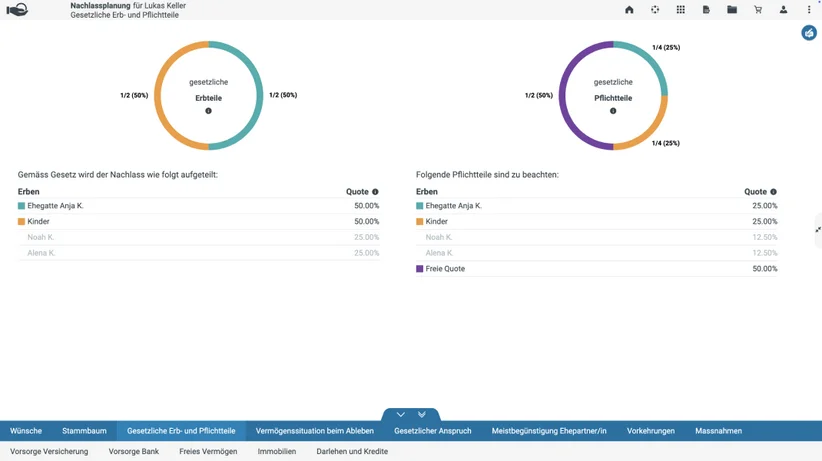Expand the side panel arrow handle
The width and height of the screenshot is (822, 461).
[818, 230]
